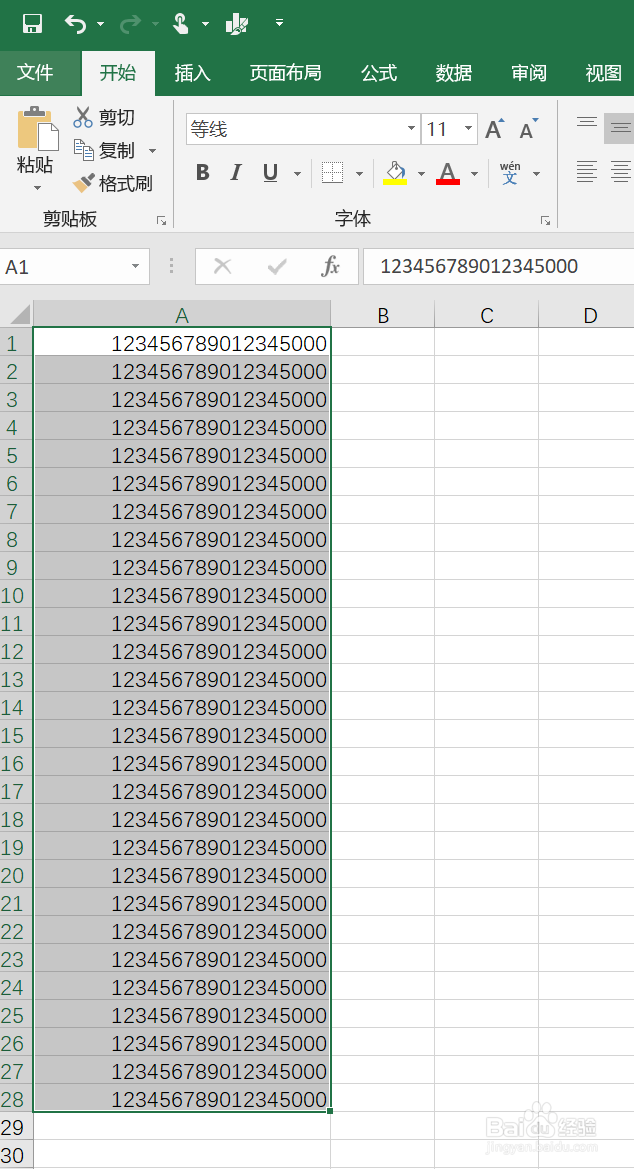Click 复制 copy button
This screenshot has height=1169, width=634.
[104, 150]
